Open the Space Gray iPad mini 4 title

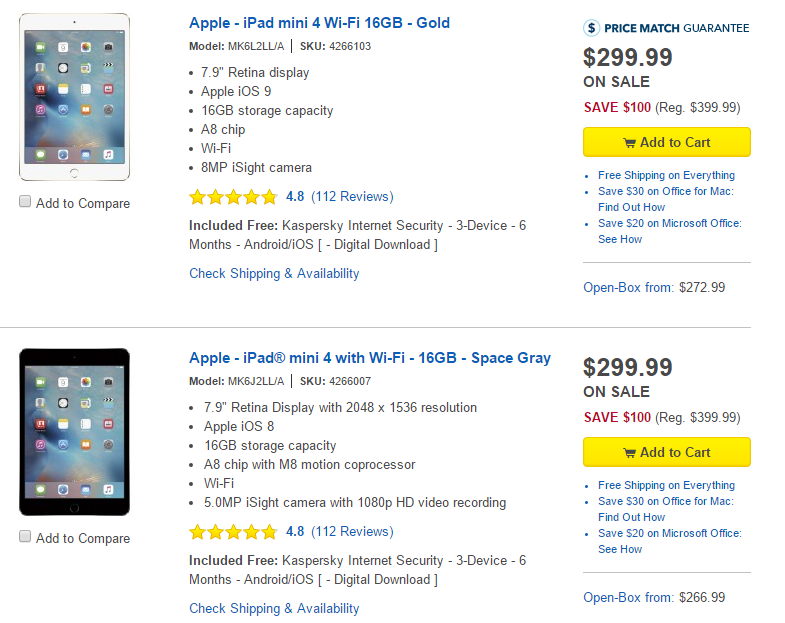coord(369,357)
